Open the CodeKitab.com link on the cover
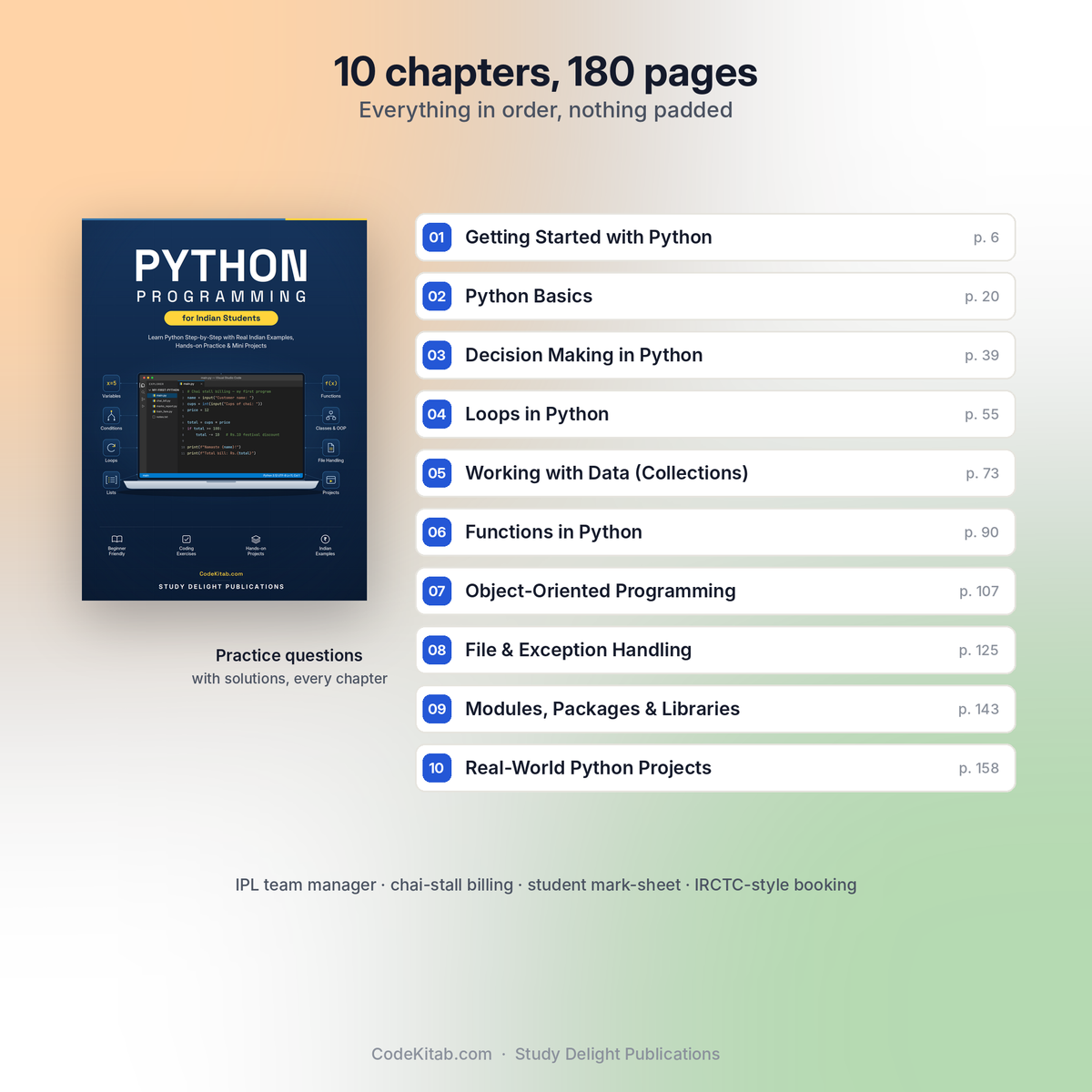 [221, 574]
